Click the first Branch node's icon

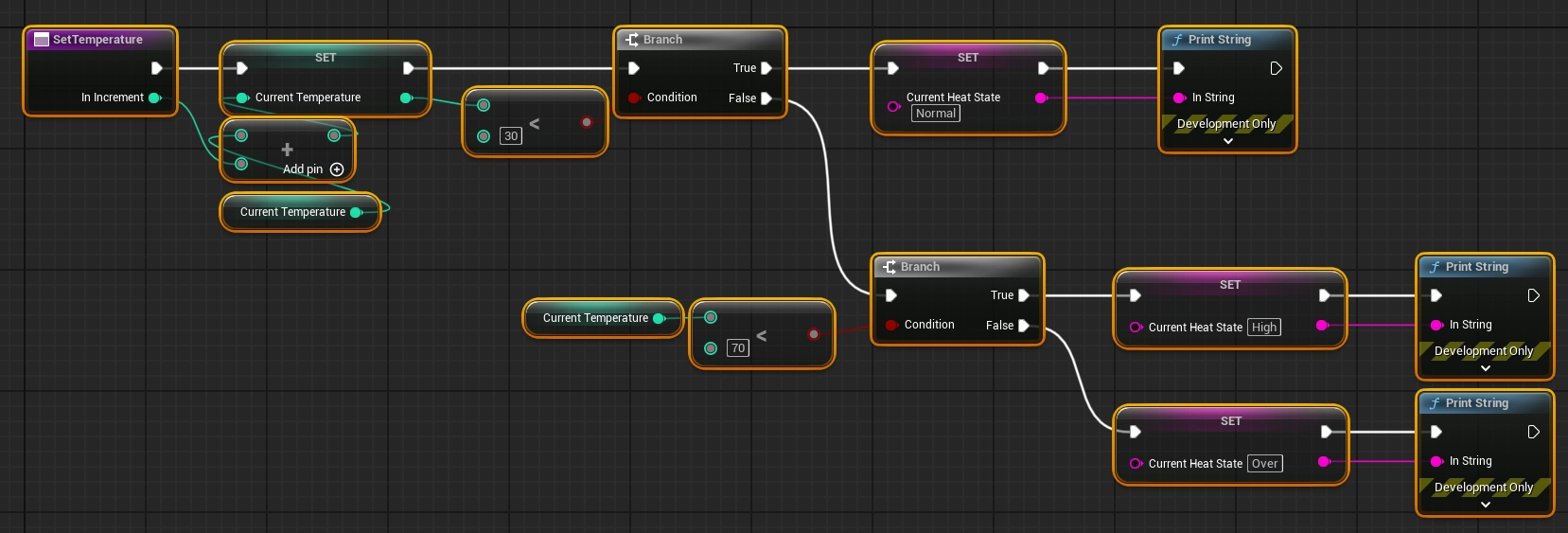click(632, 40)
